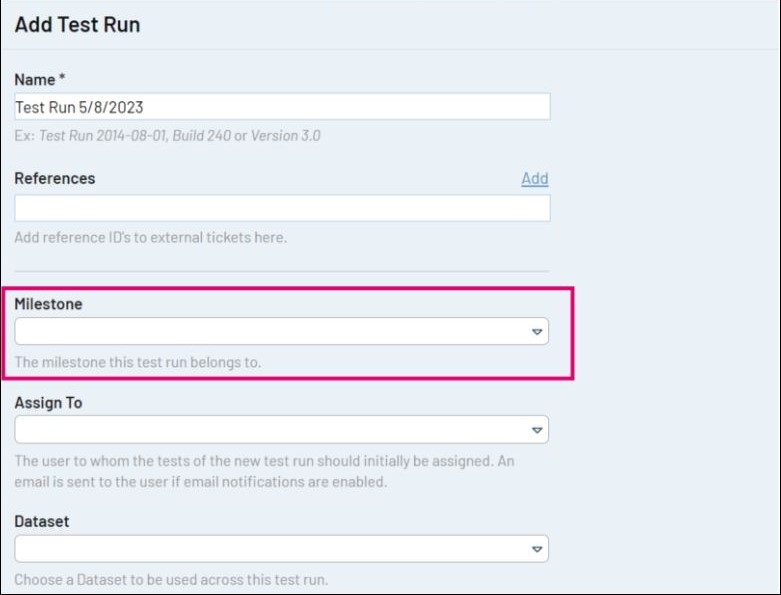Screen dimensions: 781x595
Task: Click the Name field label
Action: click(x=39, y=79)
